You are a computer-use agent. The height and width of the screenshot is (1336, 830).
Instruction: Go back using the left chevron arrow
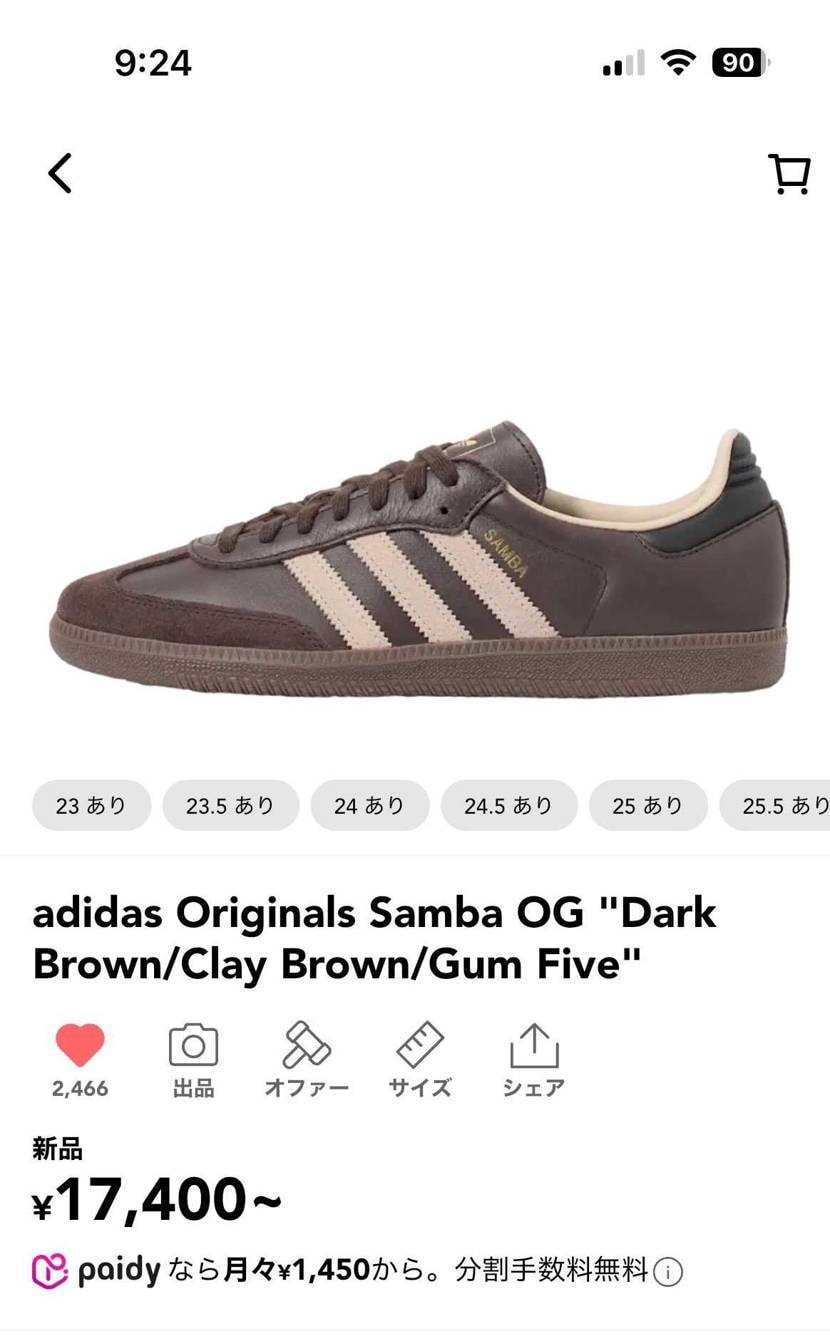tap(60, 173)
